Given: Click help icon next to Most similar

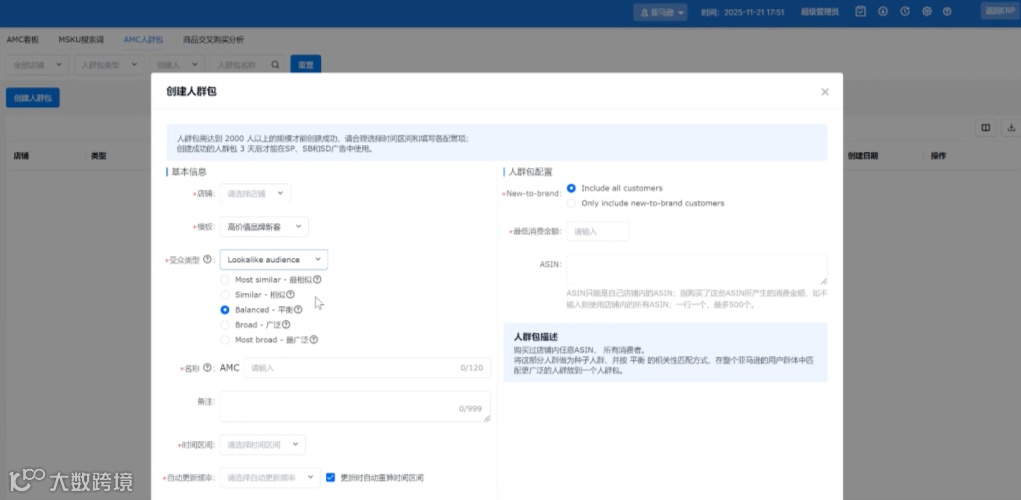Looking at the screenshot, I should pyautogui.click(x=317, y=279).
